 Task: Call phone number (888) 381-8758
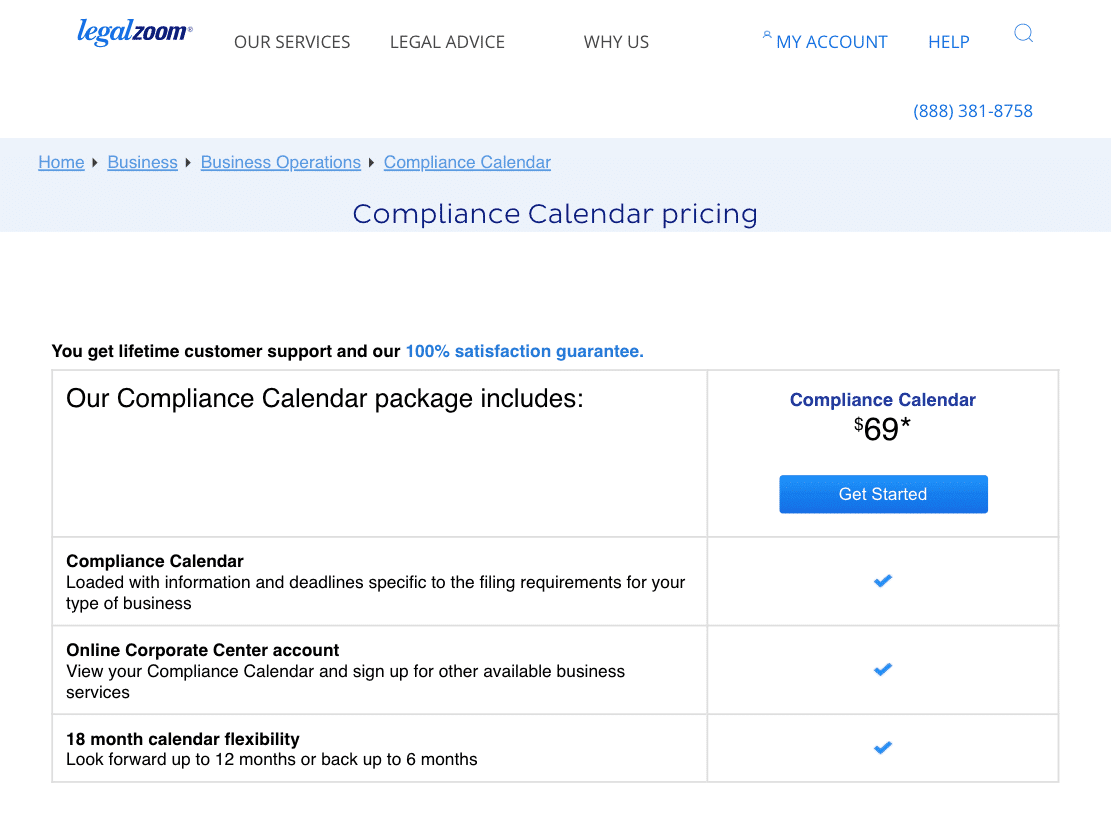(973, 111)
